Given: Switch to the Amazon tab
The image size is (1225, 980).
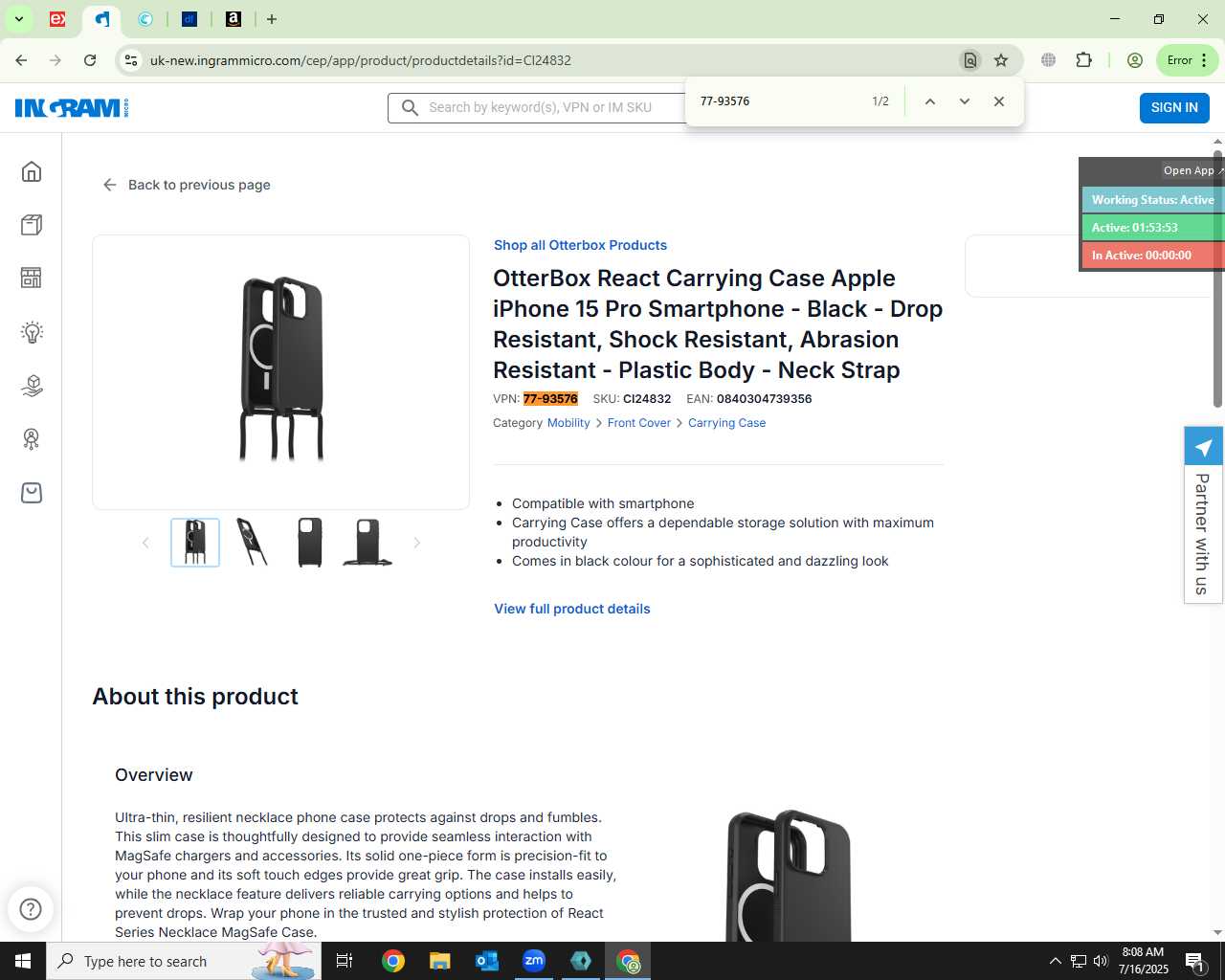Looking at the screenshot, I should [x=234, y=19].
